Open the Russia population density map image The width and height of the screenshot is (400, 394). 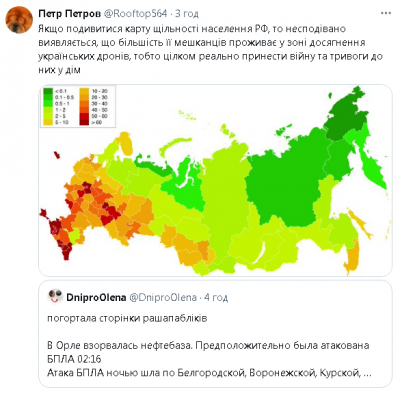pos(215,180)
